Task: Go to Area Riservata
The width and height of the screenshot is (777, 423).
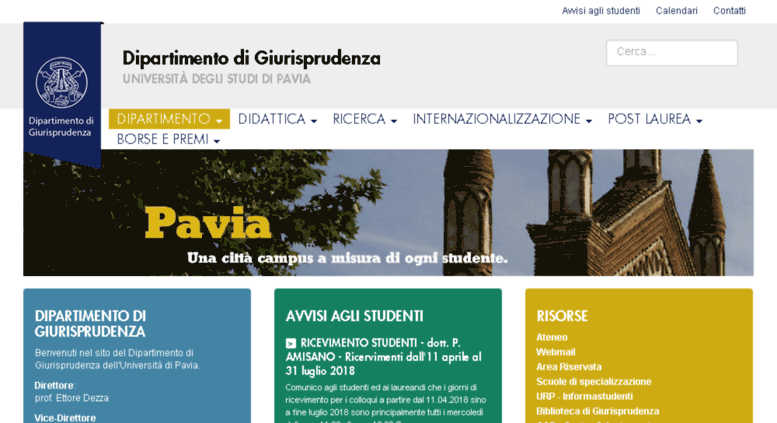Action: coord(569,367)
